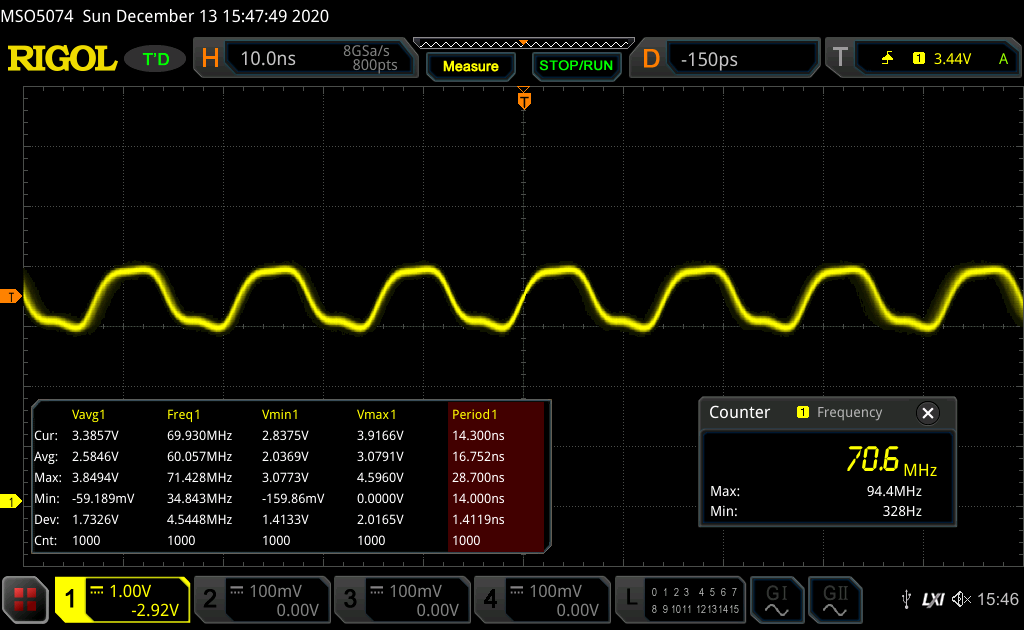
Task: Open the red function navigation grid icon
Action: tap(25, 599)
